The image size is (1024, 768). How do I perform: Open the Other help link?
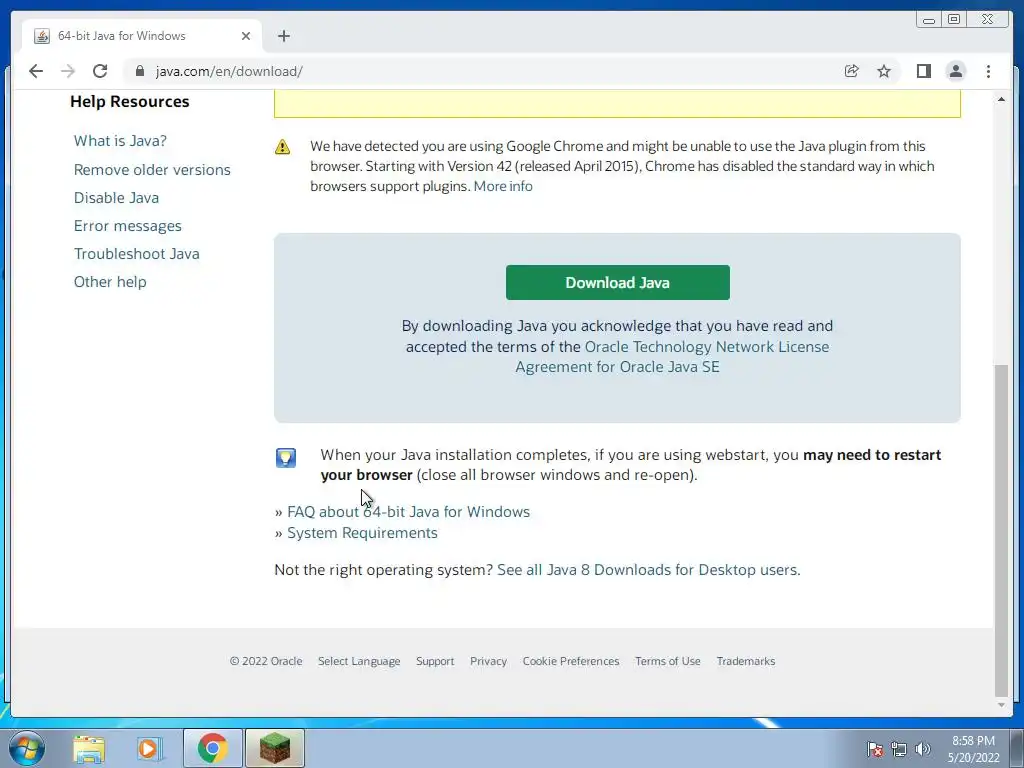click(x=110, y=281)
